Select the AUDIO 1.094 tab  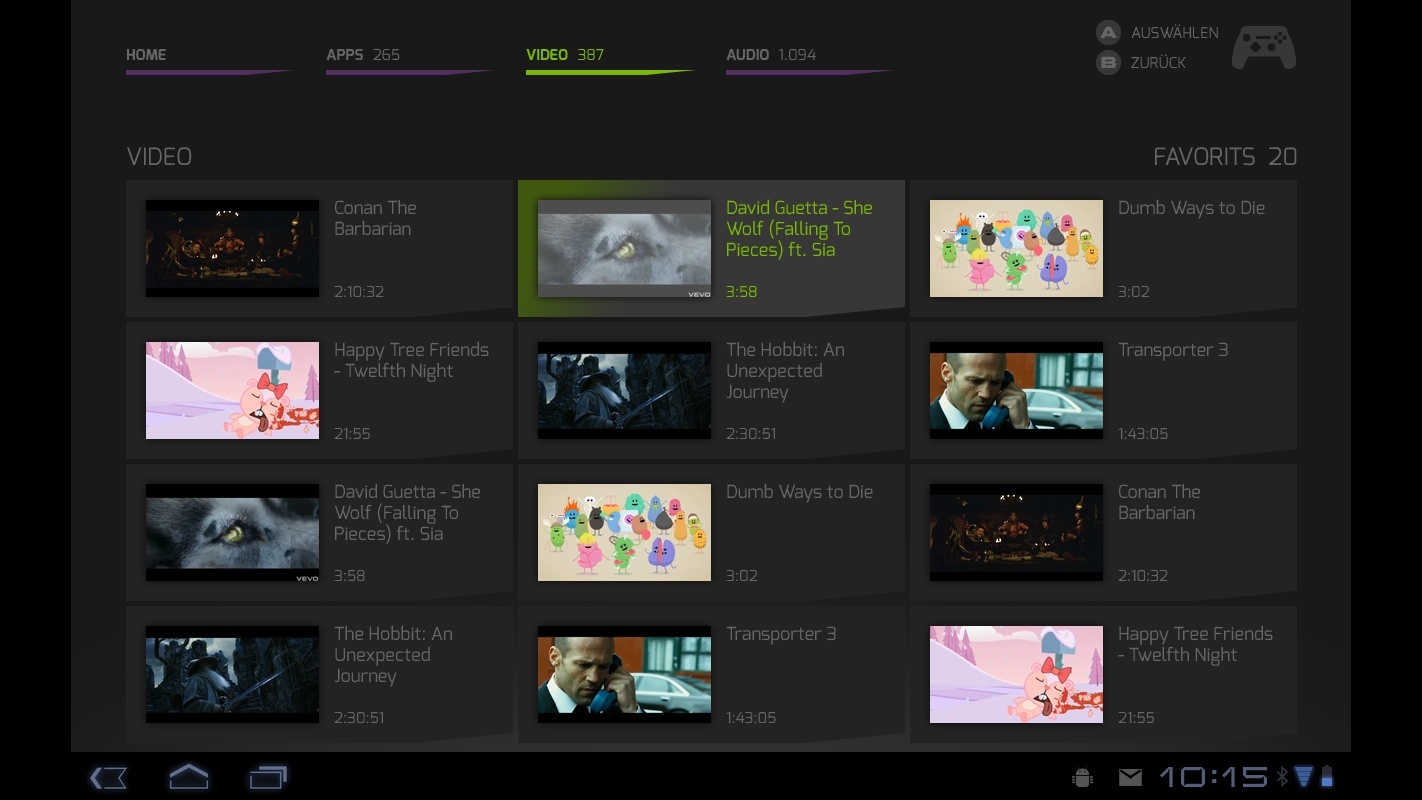[x=771, y=55]
